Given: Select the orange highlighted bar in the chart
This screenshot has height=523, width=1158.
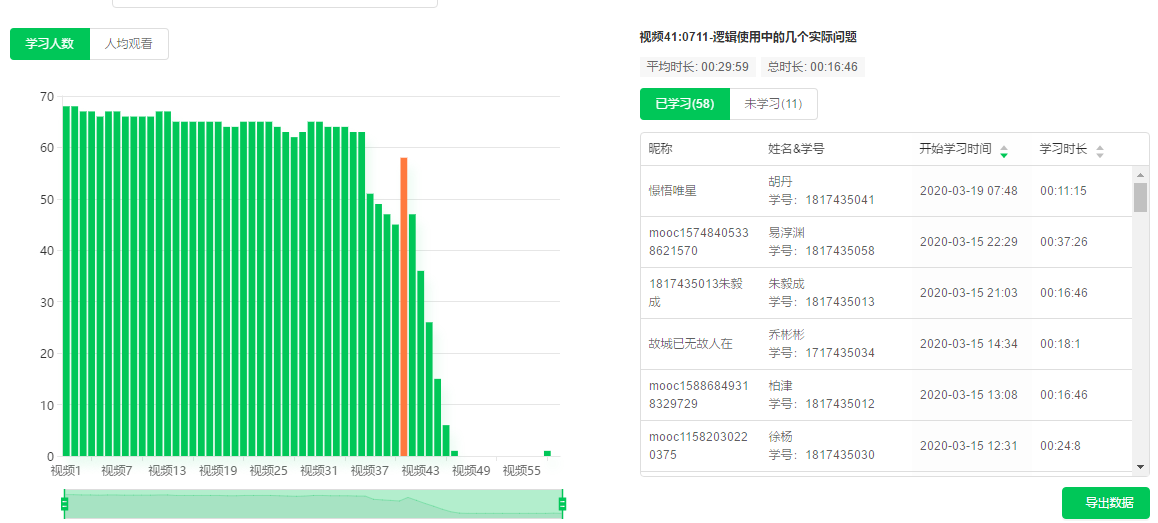Looking at the screenshot, I should [x=404, y=305].
